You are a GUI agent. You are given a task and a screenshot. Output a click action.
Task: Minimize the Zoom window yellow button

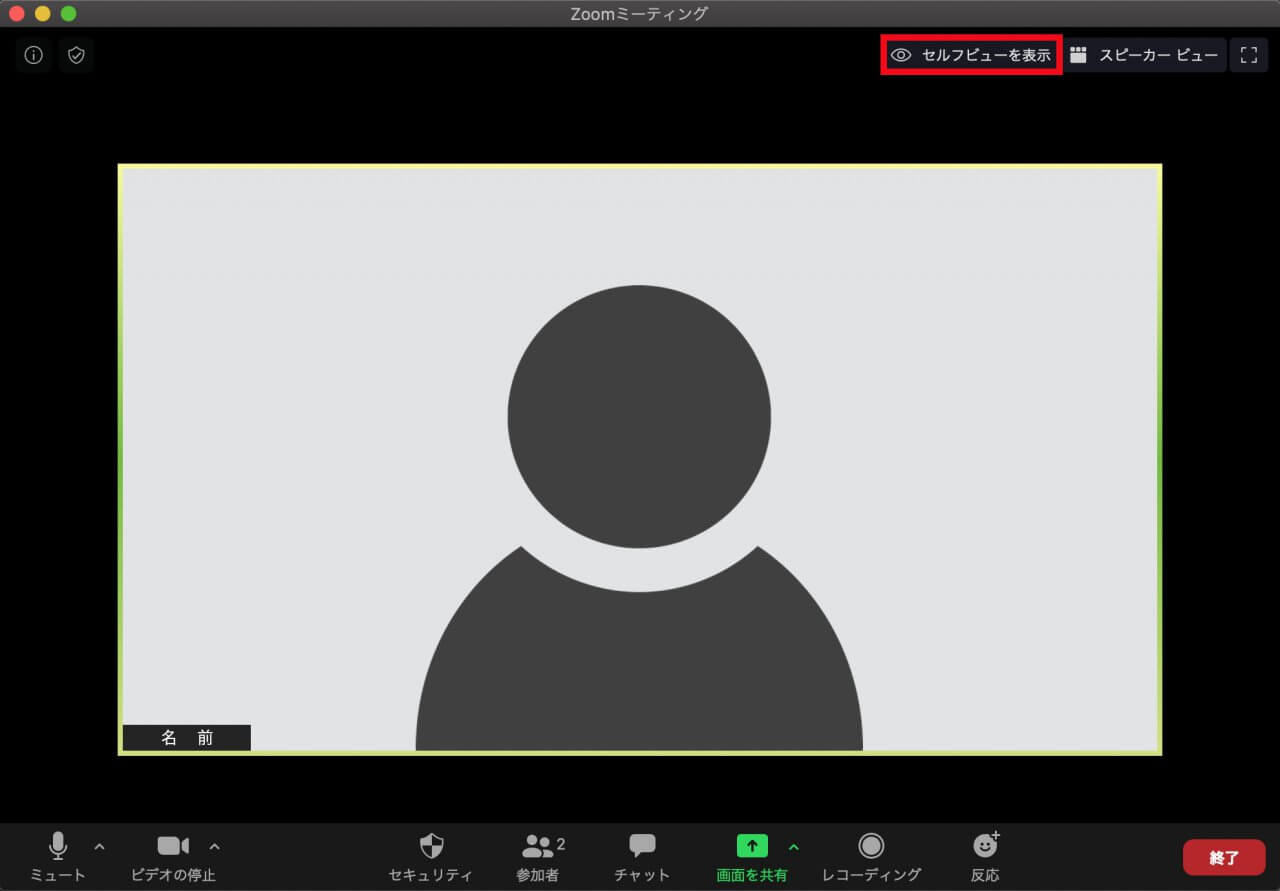[42, 14]
